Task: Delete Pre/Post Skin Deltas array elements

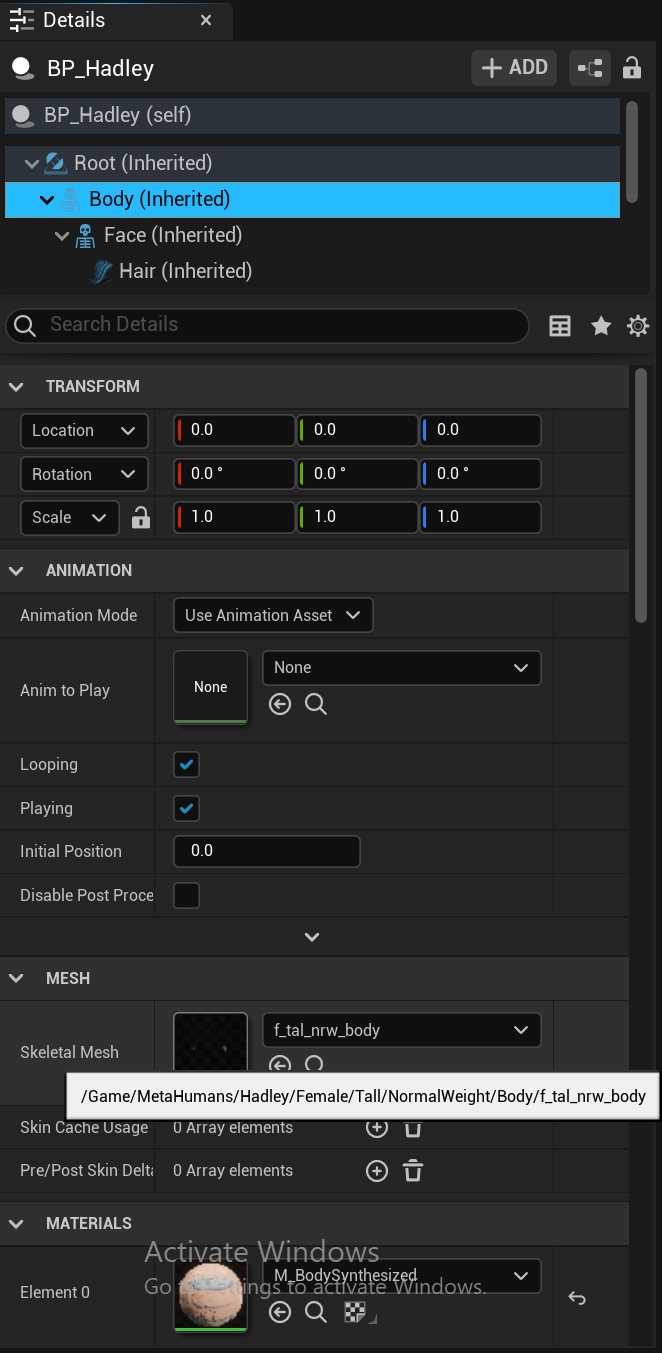Action: pyautogui.click(x=413, y=1171)
